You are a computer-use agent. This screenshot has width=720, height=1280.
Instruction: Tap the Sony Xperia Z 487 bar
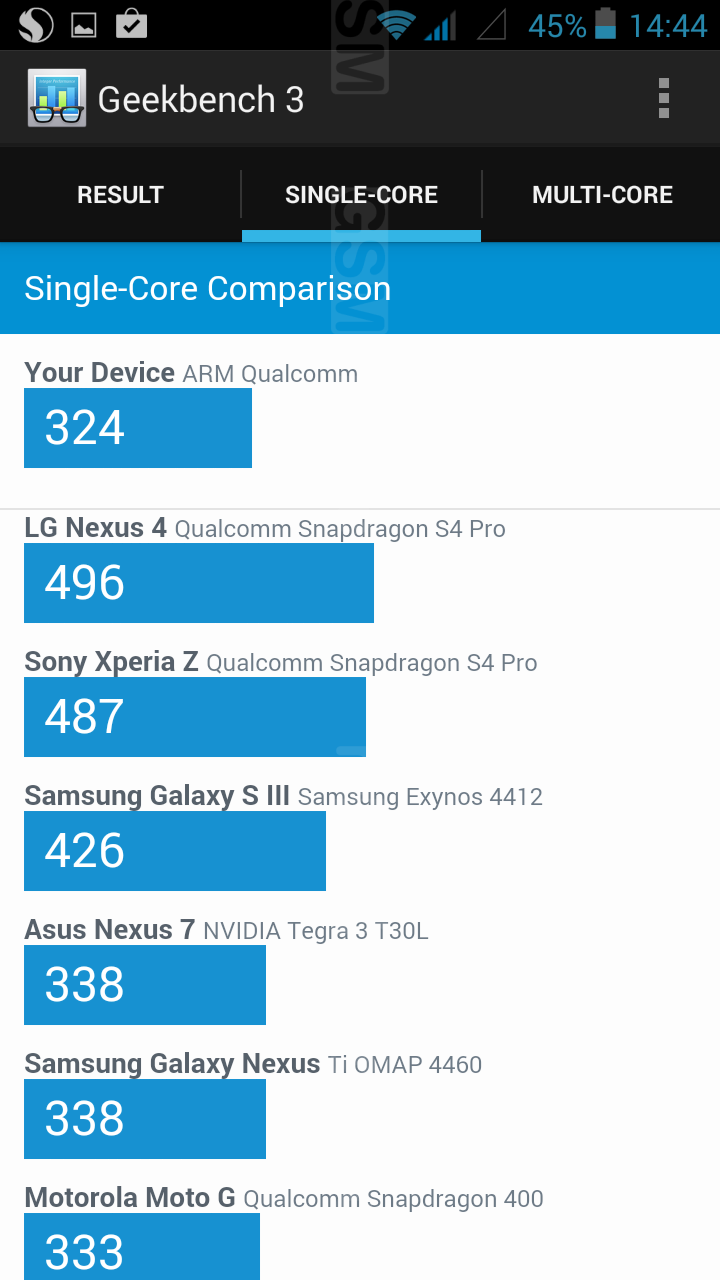(195, 717)
